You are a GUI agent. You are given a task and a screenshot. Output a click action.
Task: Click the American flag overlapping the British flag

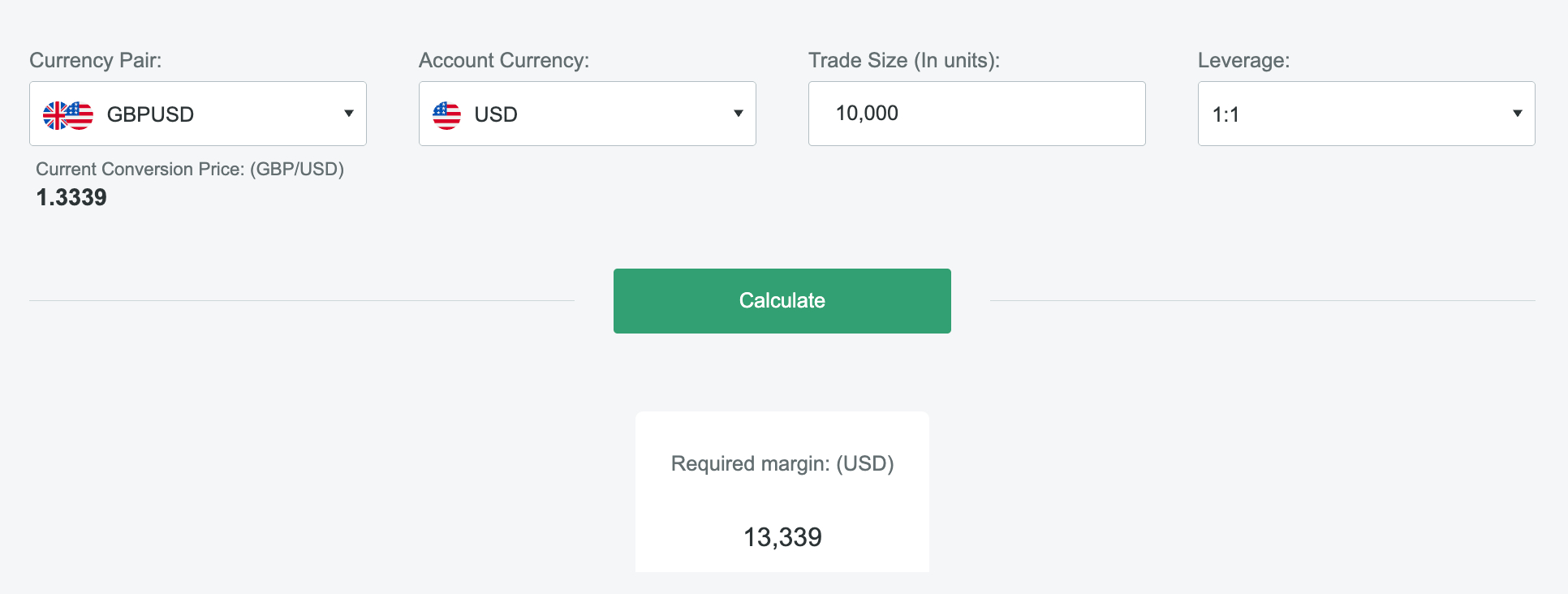click(x=81, y=114)
